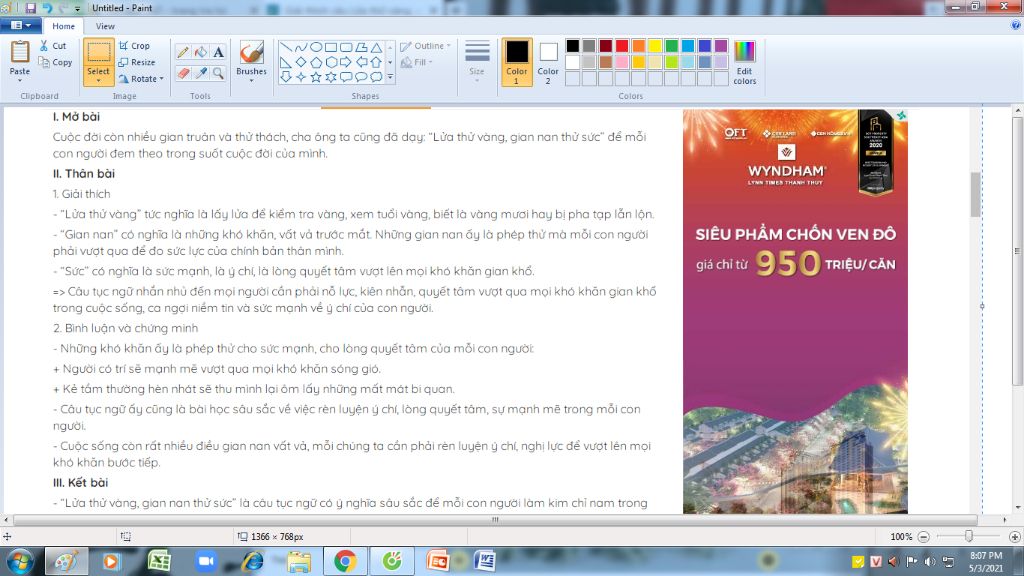Choose the Diamond shape
Viewport: 1024px width, 576px height.
pyautogui.click(x=300, y=62)
